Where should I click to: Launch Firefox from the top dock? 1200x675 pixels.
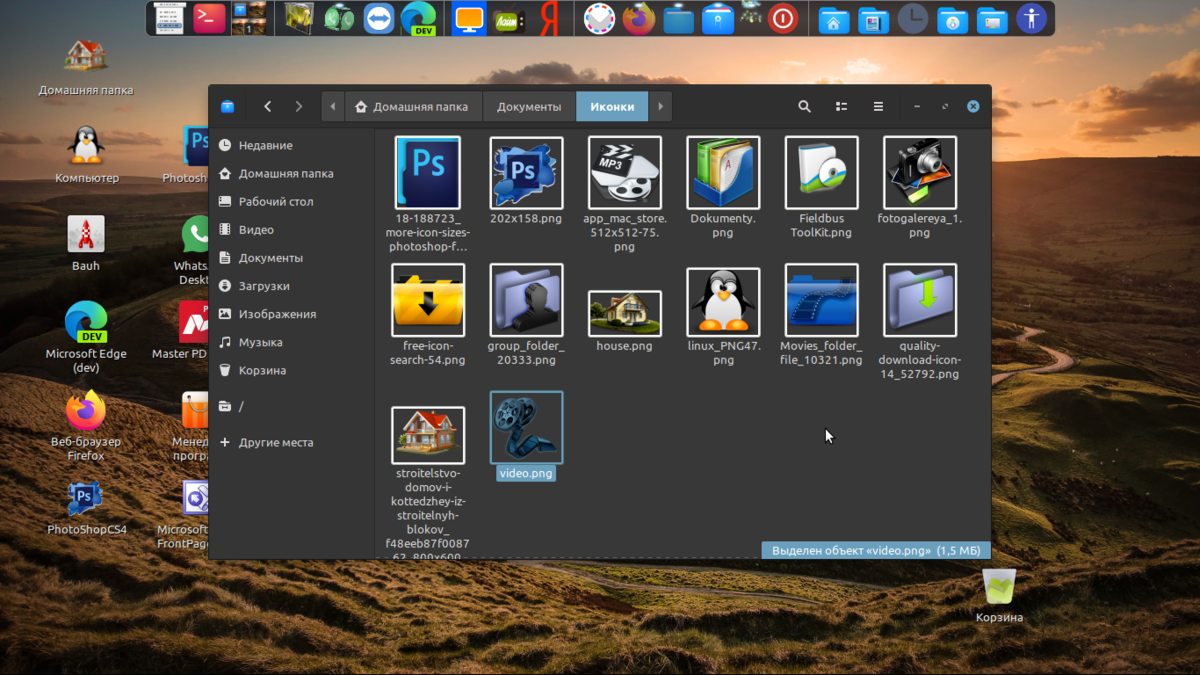pyautogui.click(x=638, y=18)
